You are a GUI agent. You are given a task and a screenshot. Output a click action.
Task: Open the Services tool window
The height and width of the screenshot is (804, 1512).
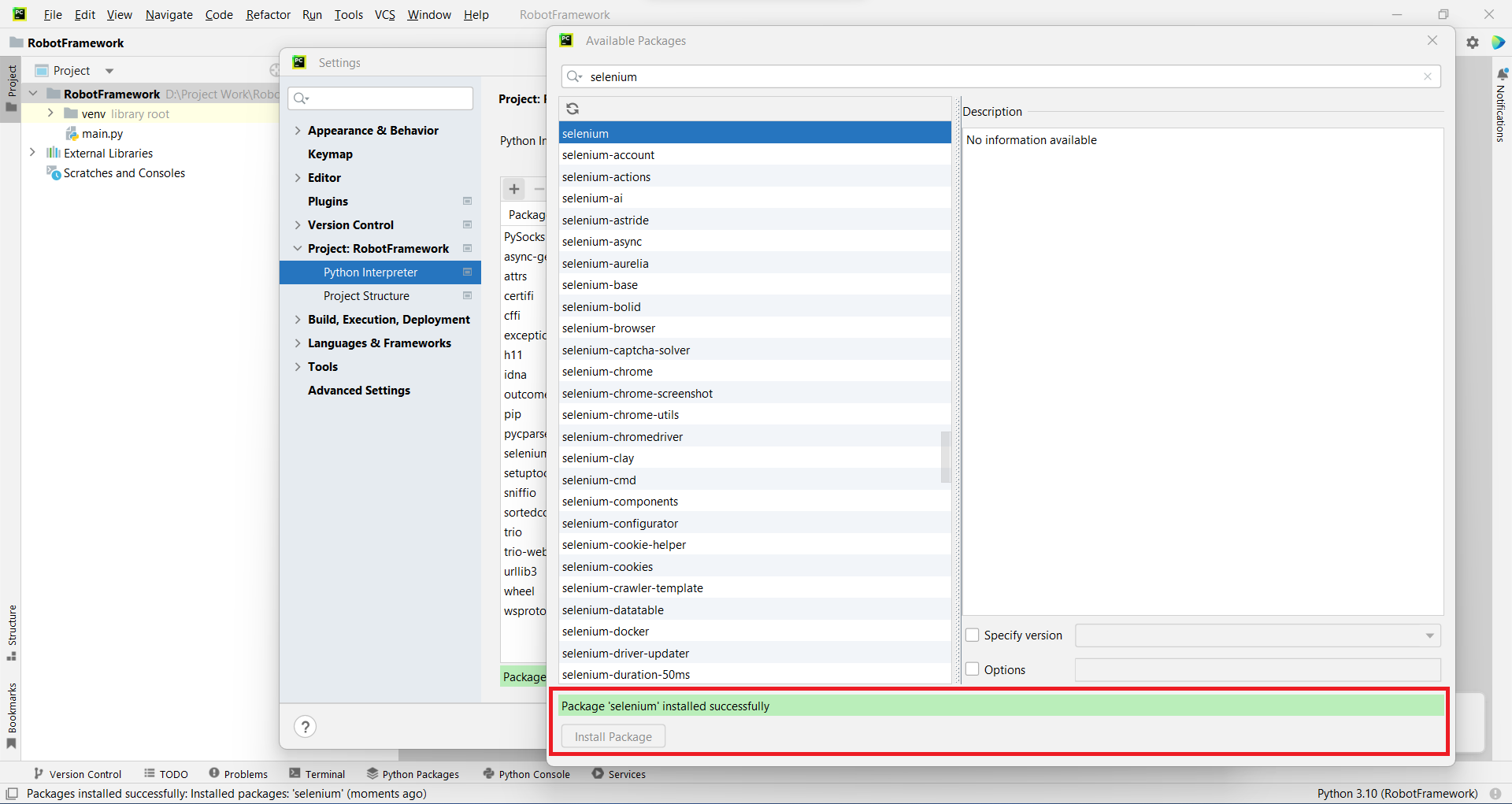tap(618, 774)
